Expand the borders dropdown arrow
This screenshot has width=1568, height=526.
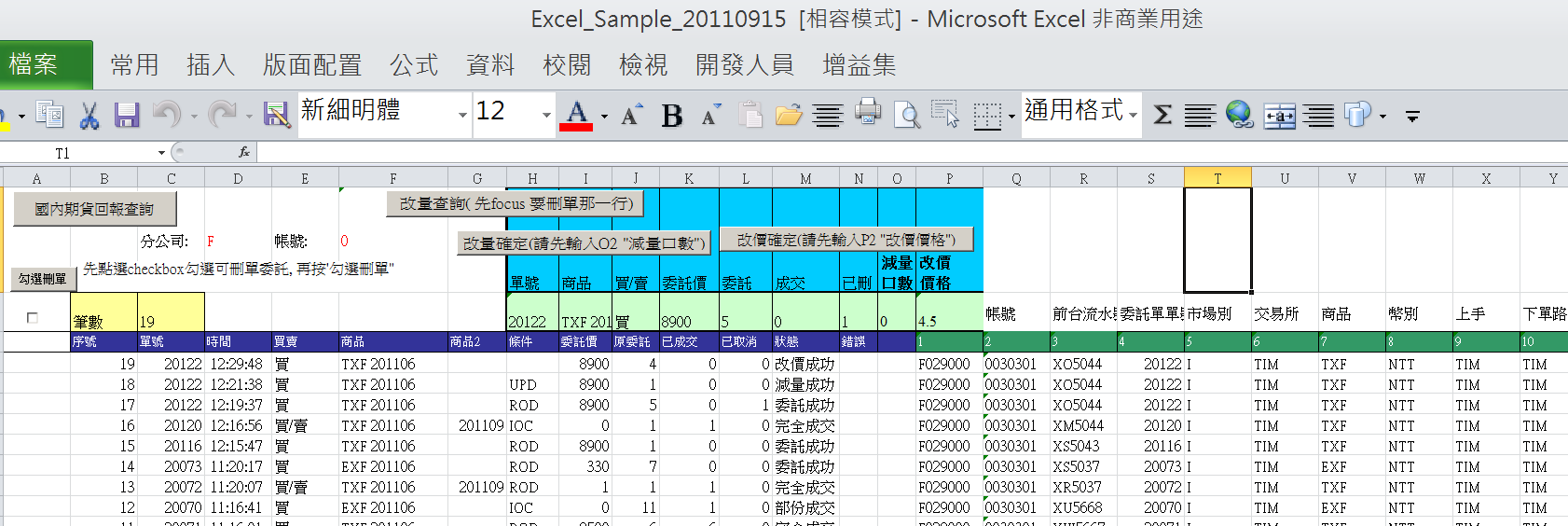coord(1011,117)
